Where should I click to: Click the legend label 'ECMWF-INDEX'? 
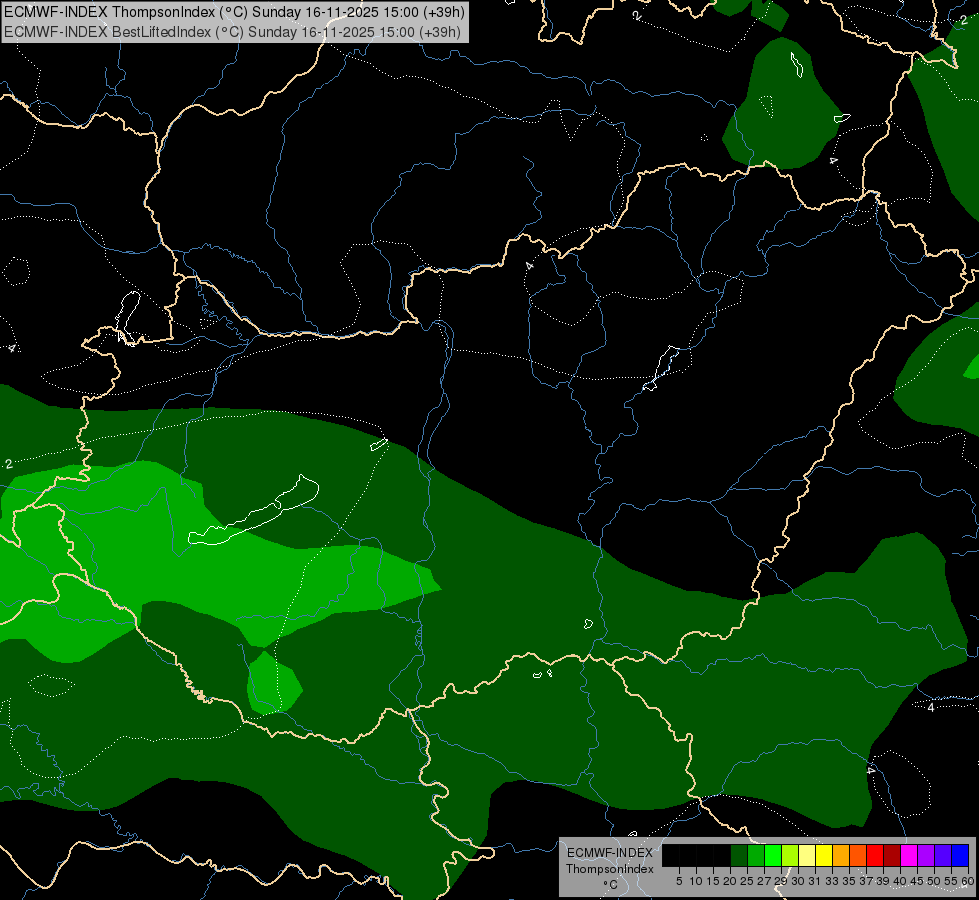[610, 853]
